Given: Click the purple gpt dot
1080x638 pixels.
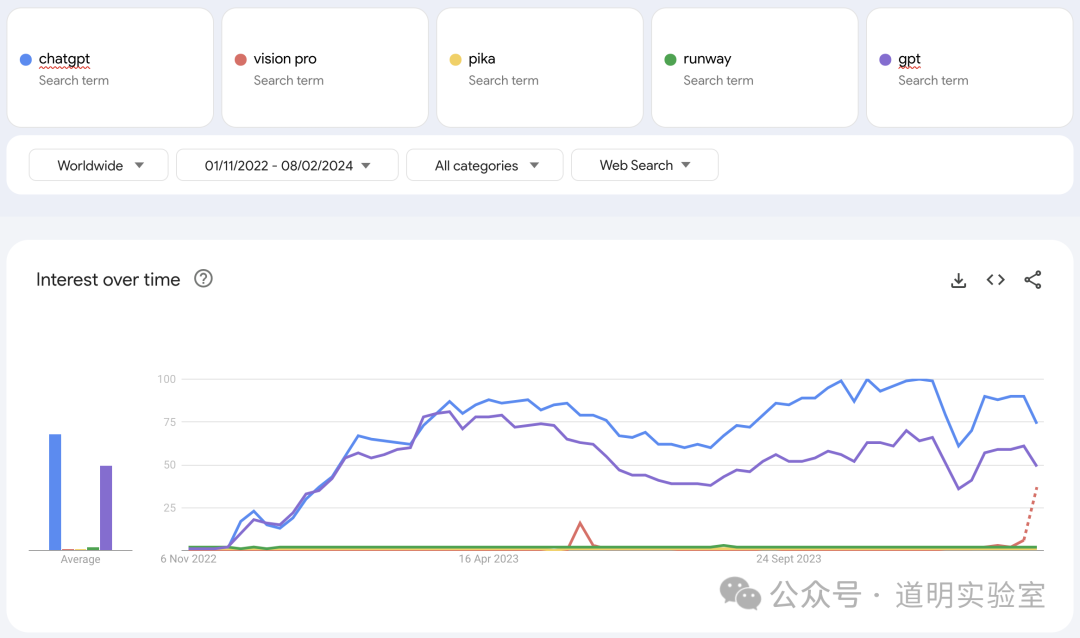Looking at the screenshot, I should coord(885,60).
